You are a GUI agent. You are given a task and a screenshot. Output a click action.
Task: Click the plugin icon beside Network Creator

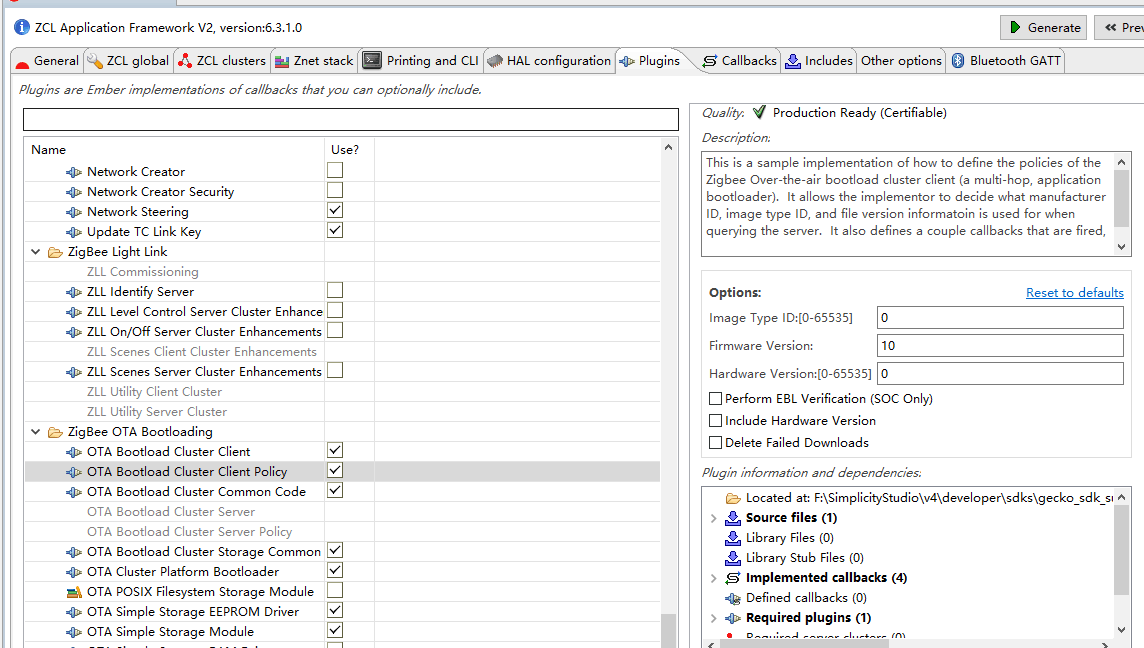pyautogui.click(x=74, y=172)
